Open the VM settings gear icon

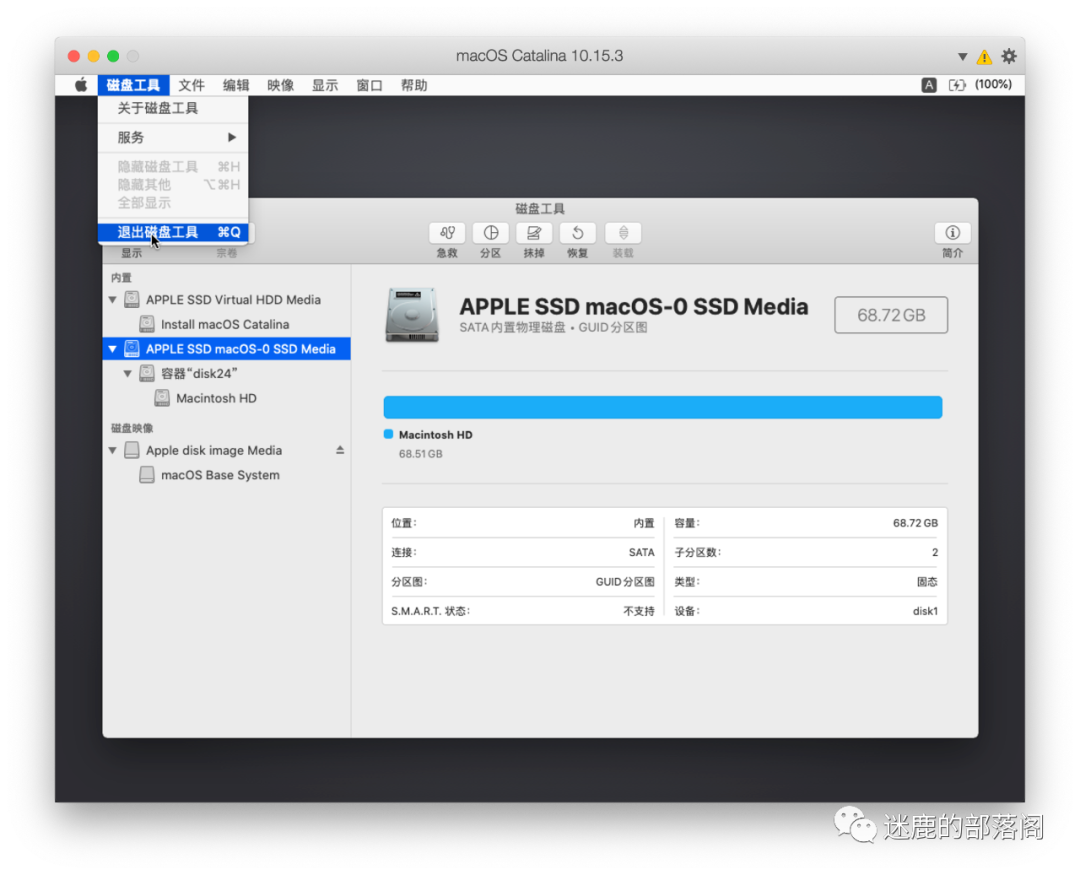coord(1009,56)
